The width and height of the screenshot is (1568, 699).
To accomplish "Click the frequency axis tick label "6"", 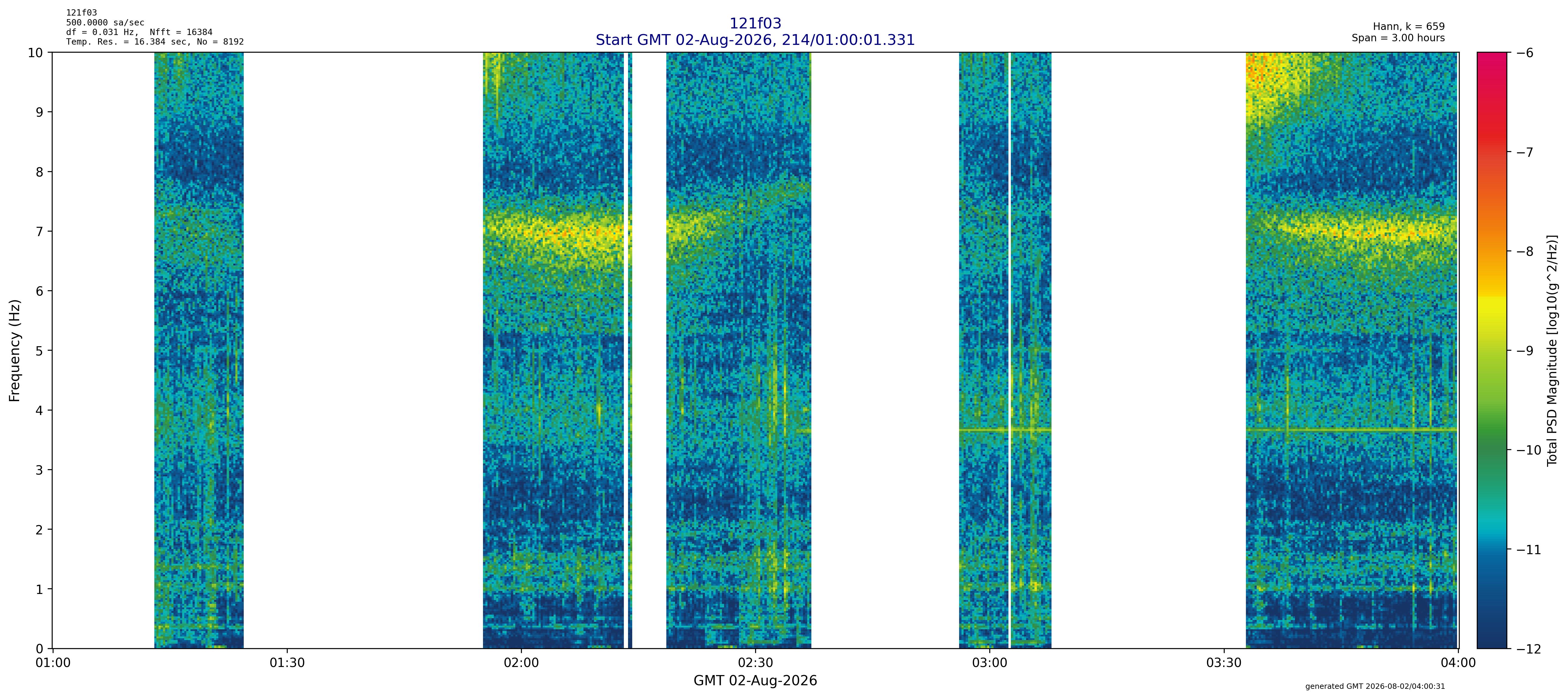I will click(39, 291).
